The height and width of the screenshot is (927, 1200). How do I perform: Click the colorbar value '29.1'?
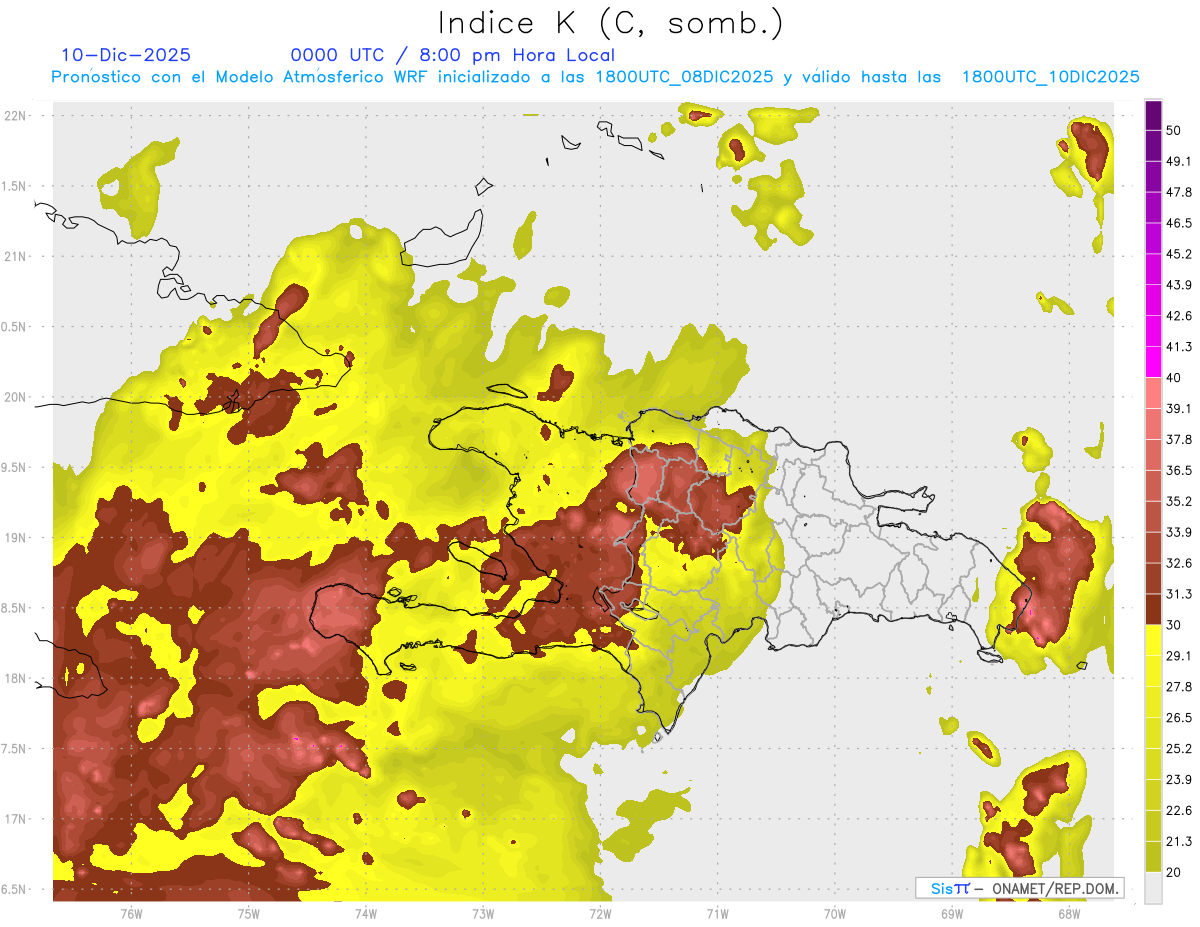click(1178, 656)
